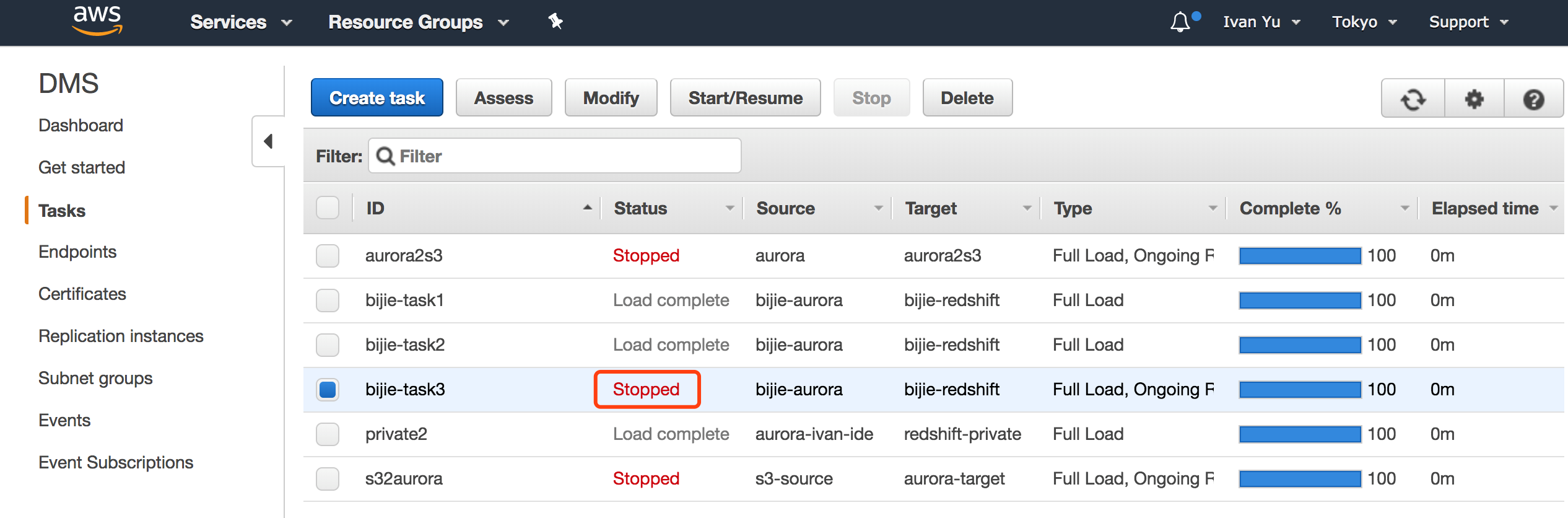Select the aurora2s3 task checkbox
This screenshot has height=518, width=1568.
pyautogui.click(x=328, y=255)
